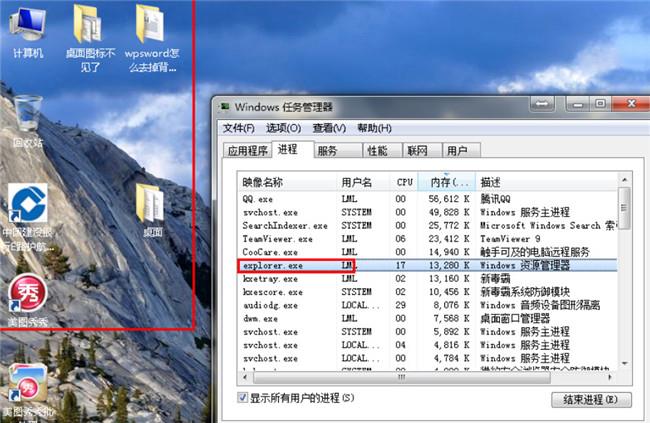Viewport: 650px width, 423px height.
Task: Click up arrow of vertical scrollbar
Action: (624, 180)
